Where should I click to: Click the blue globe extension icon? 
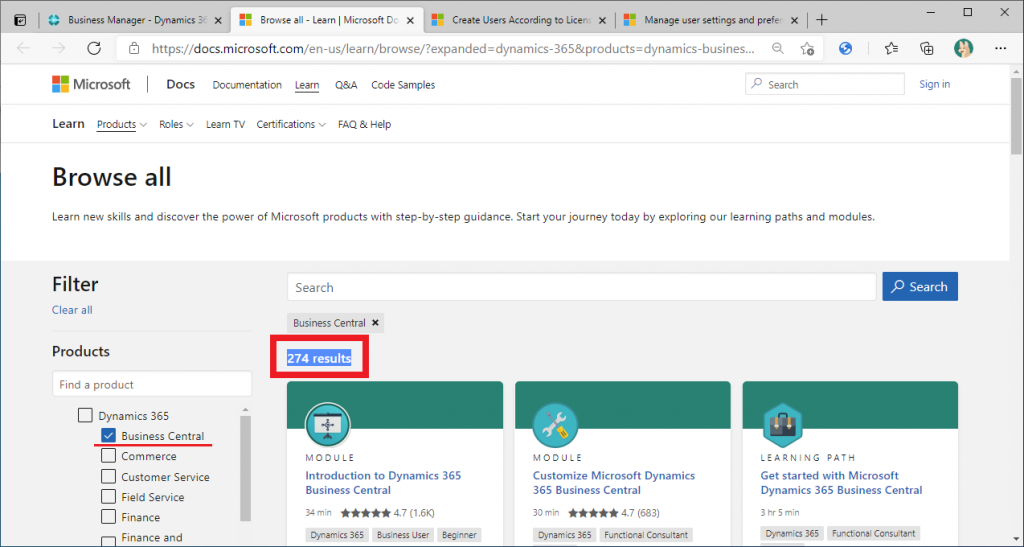[845, 48]
